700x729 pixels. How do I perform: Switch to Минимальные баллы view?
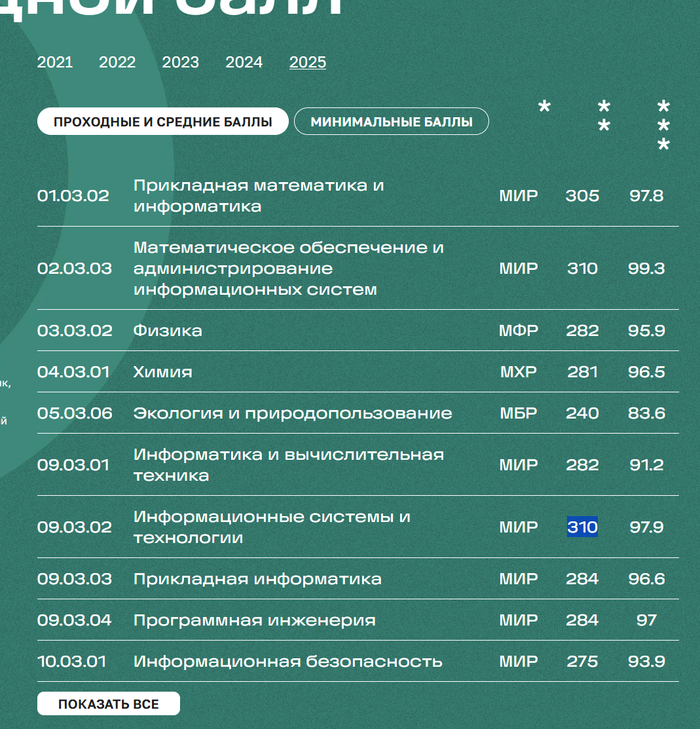point(391,122)
